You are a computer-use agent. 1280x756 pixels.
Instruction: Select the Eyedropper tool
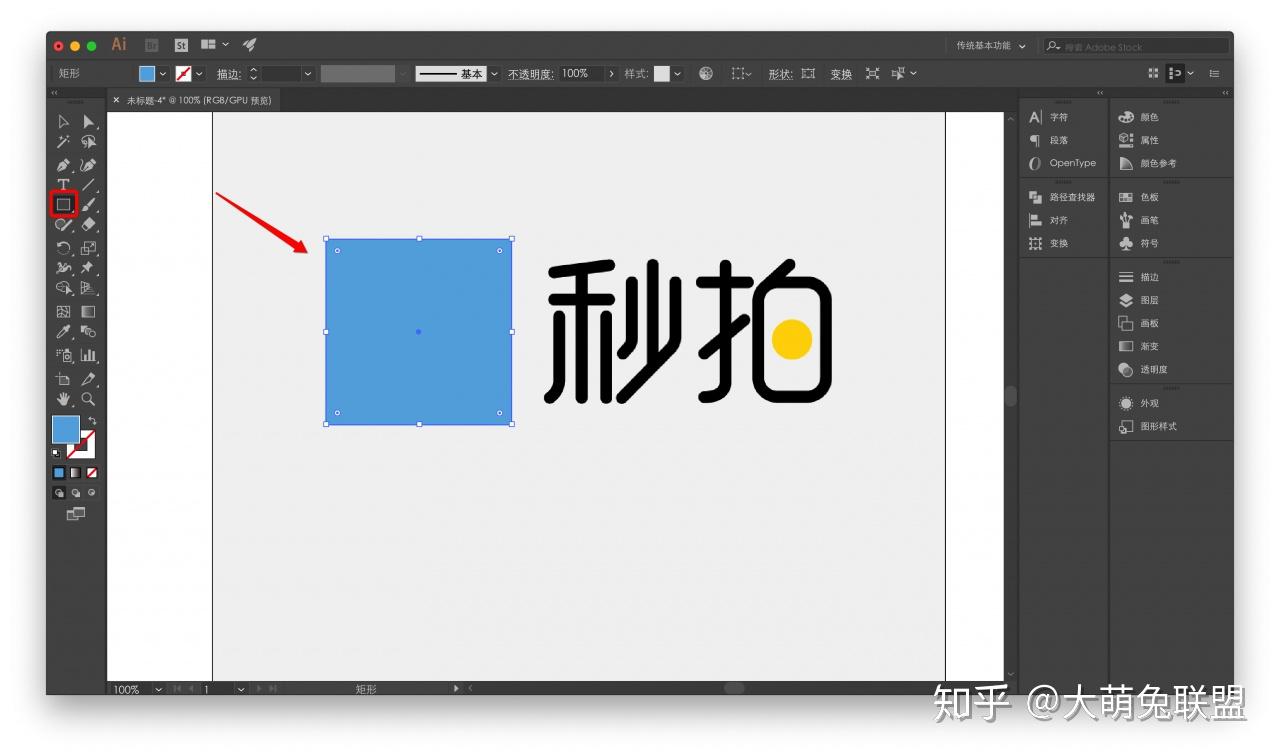coord(64,332)
